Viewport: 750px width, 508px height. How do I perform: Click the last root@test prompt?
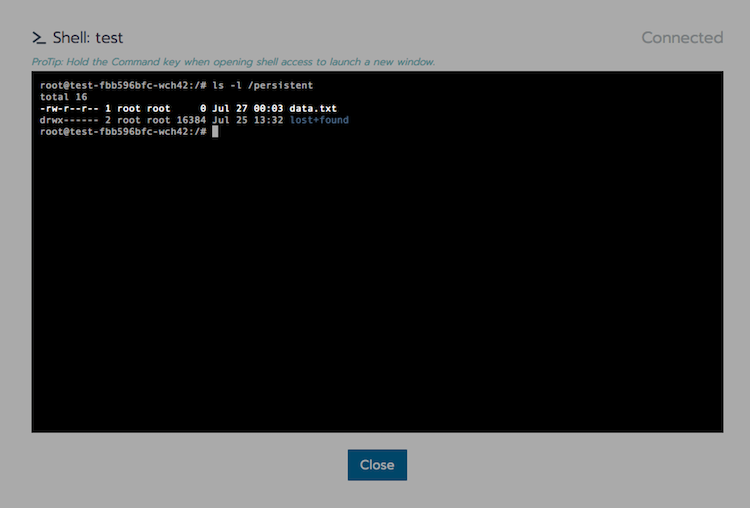pyautogui.click(x=122, y=131)
